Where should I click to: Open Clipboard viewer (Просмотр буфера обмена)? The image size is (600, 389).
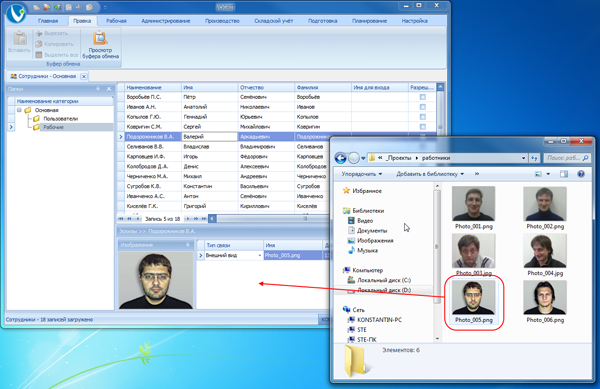(100, 45)
